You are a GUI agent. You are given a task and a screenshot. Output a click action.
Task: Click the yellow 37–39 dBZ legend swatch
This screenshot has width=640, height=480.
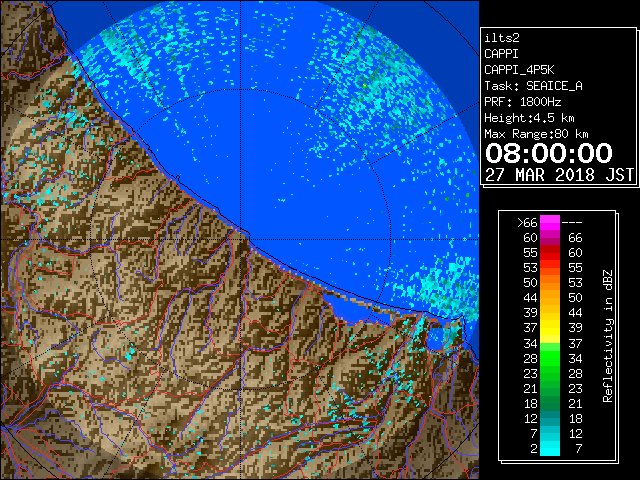pyautogui.click(x=550, y=328)
